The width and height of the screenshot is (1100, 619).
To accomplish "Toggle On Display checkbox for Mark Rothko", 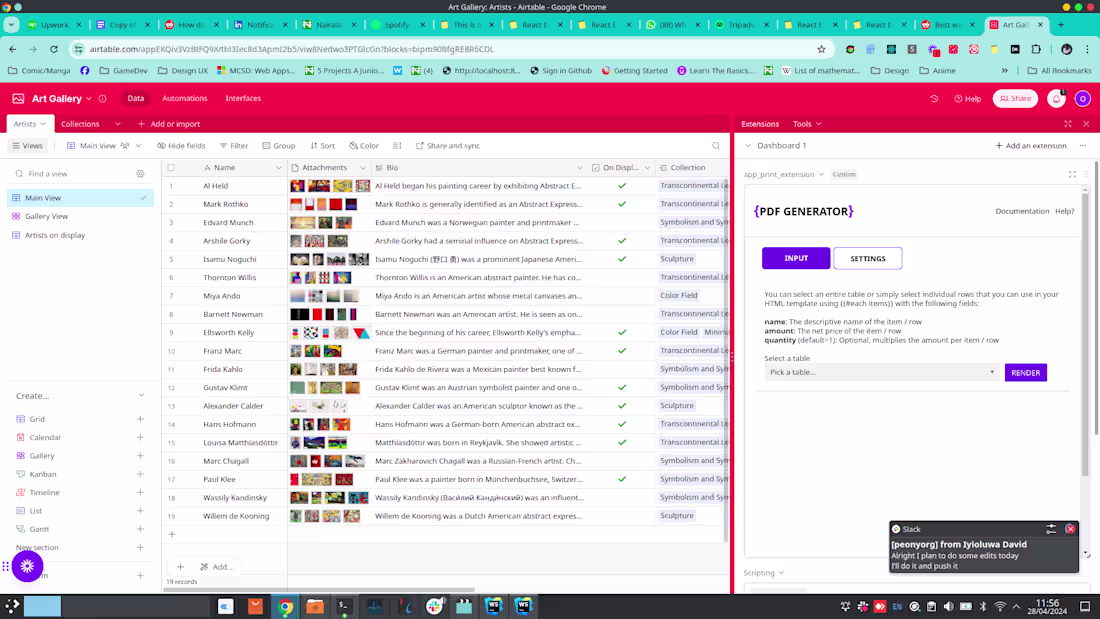I will pyautogui.click(x=622, y=204).
